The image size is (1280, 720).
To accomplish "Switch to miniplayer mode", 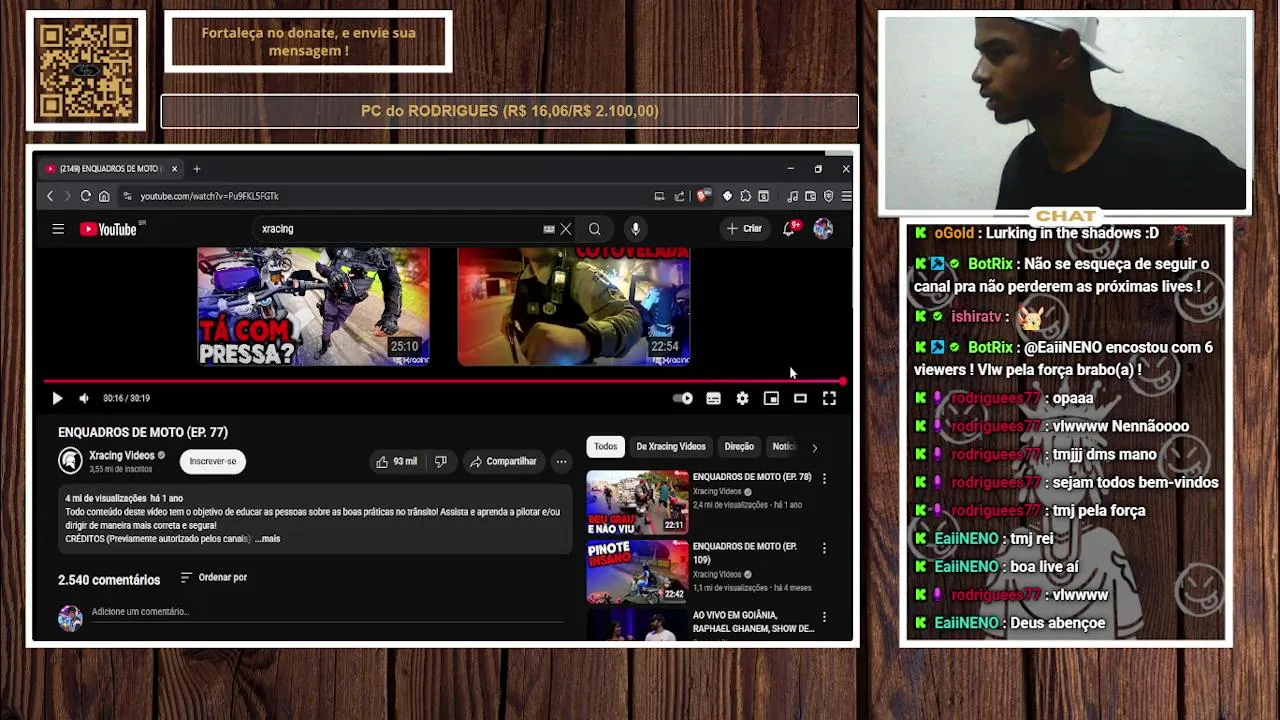I will (771, 398).
